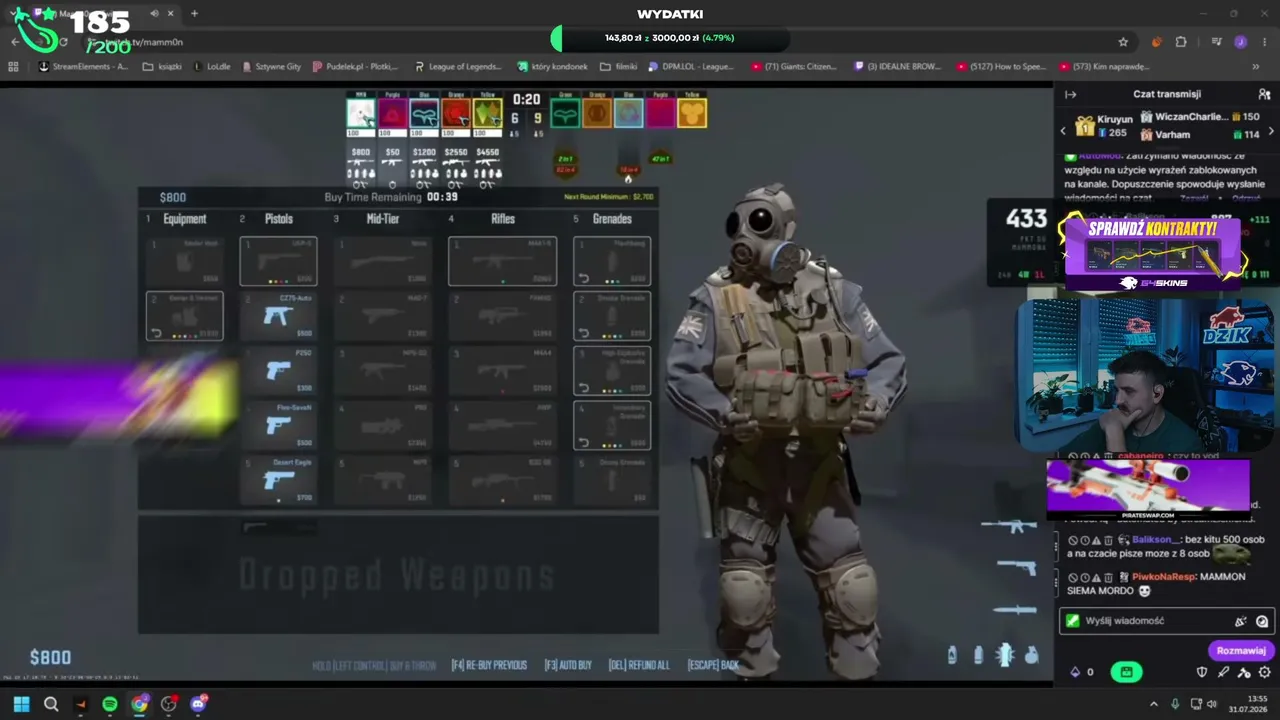Open the LoLdle bookmark
The height and width of the screenshot is (720, 1280).
[x=212, y=67]
